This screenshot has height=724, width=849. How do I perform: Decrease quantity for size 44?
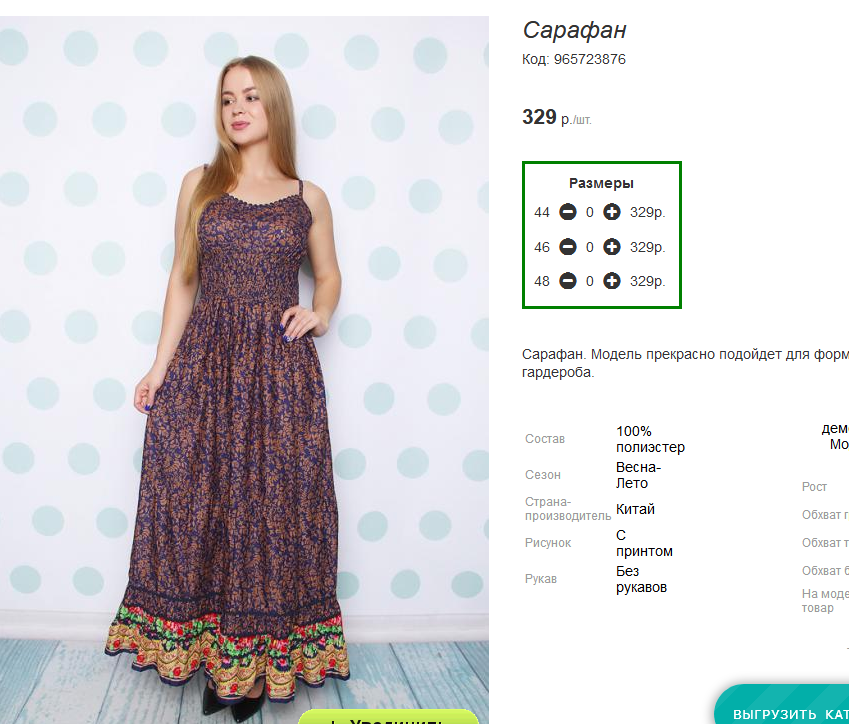tap(567, 212)
